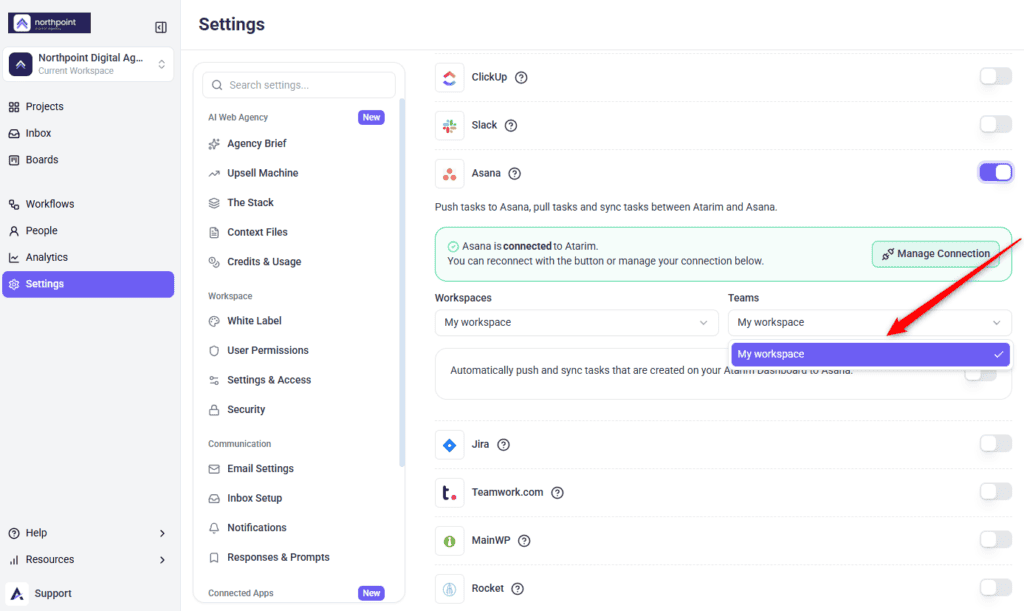The width and height of the screenshot is (1024, 611).
Task: Open Inbox in sidebar
Action: 38,133
